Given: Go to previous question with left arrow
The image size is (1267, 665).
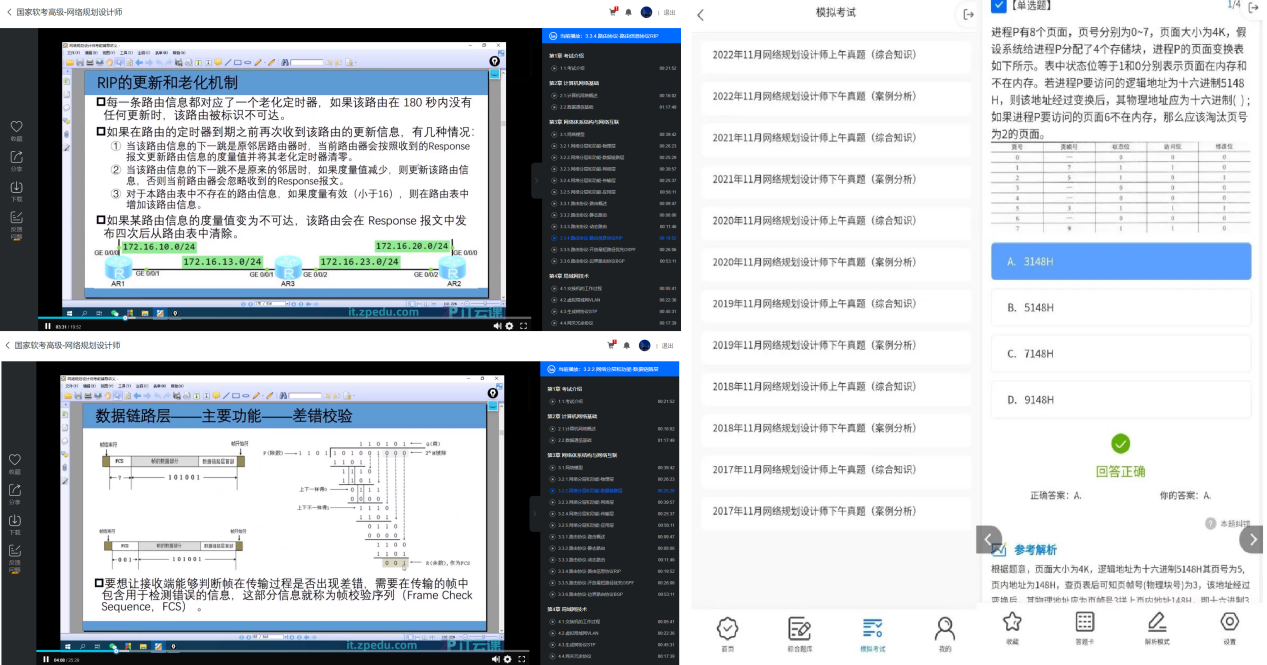Looking at the screenshot, I should [989, 539].
